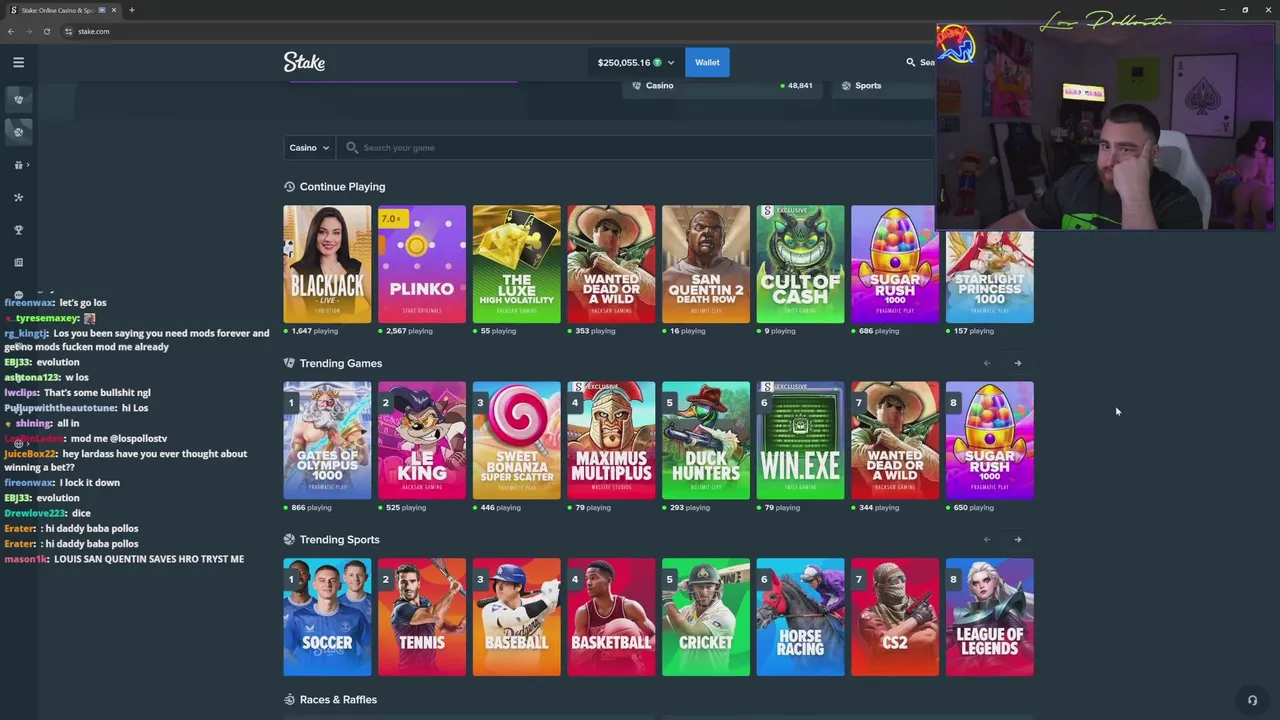Click the Trending Games heading icon
Screen dimensions: 1280x720
[x=289, y=363]
